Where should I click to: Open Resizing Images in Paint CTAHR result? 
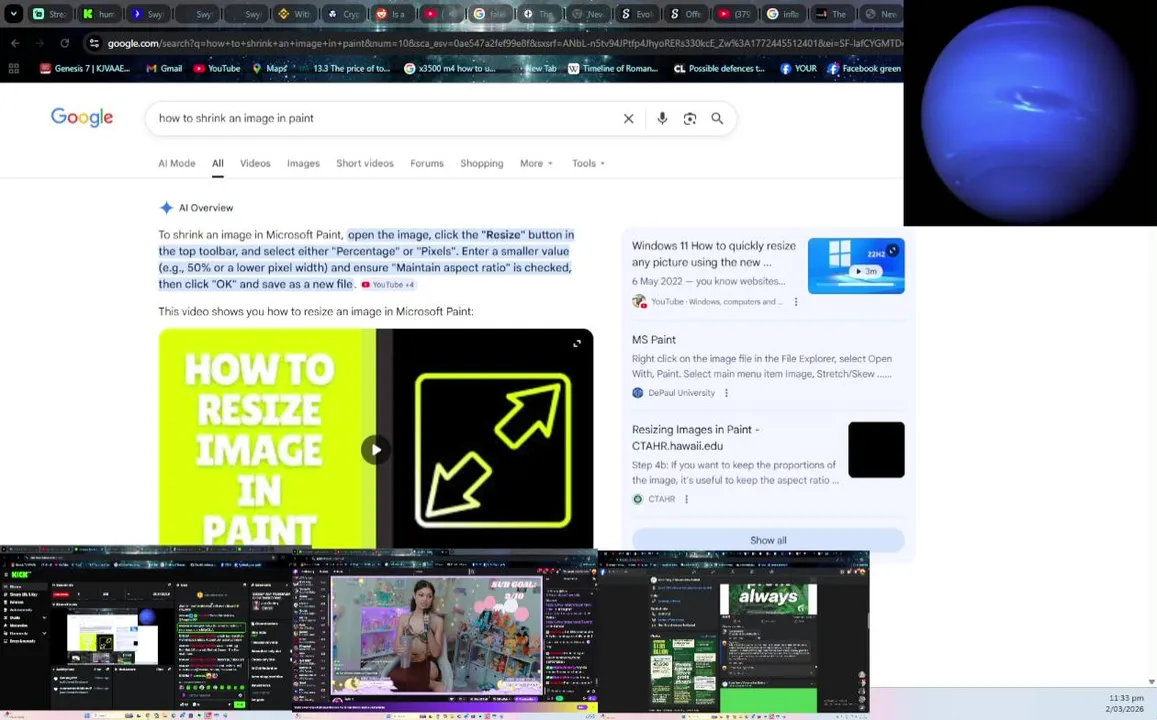click(x=695, y=437)
